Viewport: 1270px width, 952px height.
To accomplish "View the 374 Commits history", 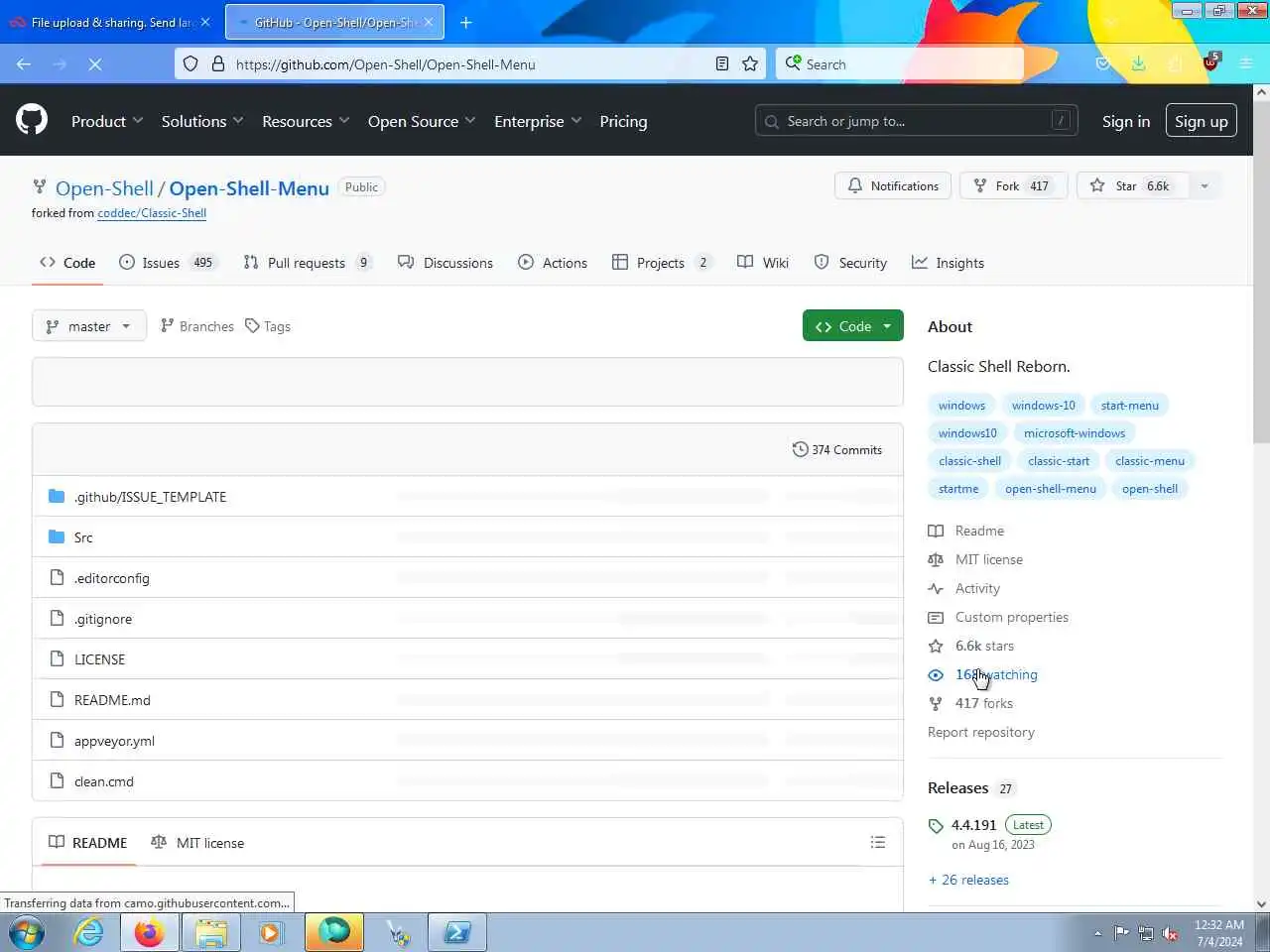I will (837, 449).
